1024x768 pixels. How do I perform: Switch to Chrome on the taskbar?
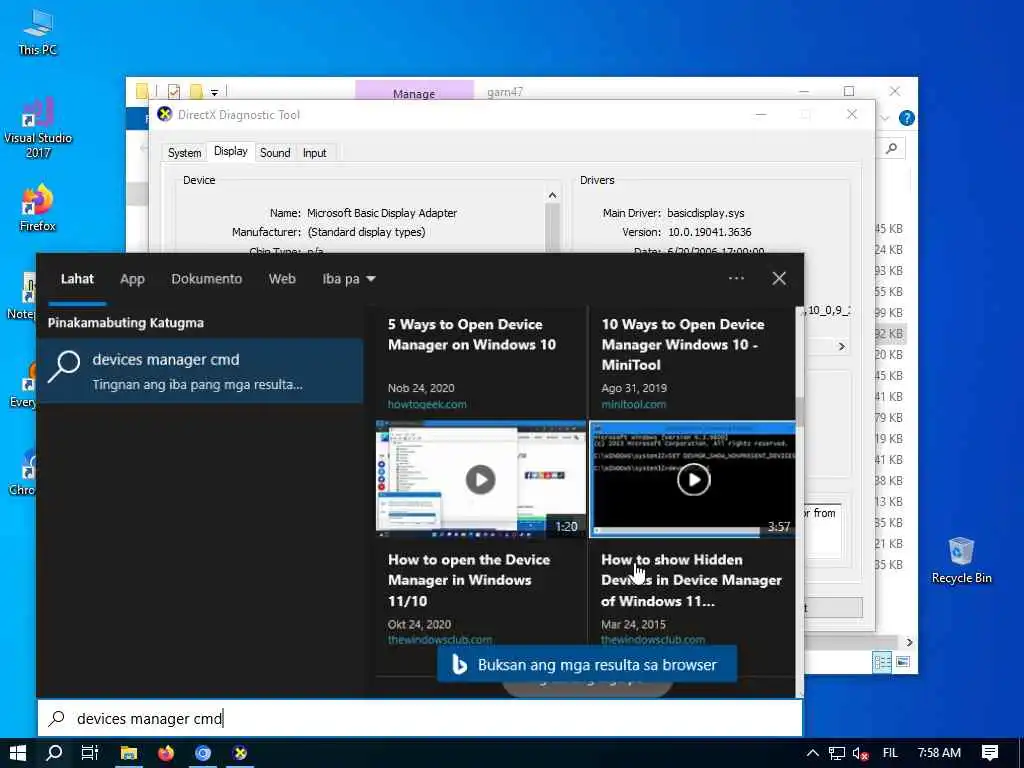click(x=203, y=753)
